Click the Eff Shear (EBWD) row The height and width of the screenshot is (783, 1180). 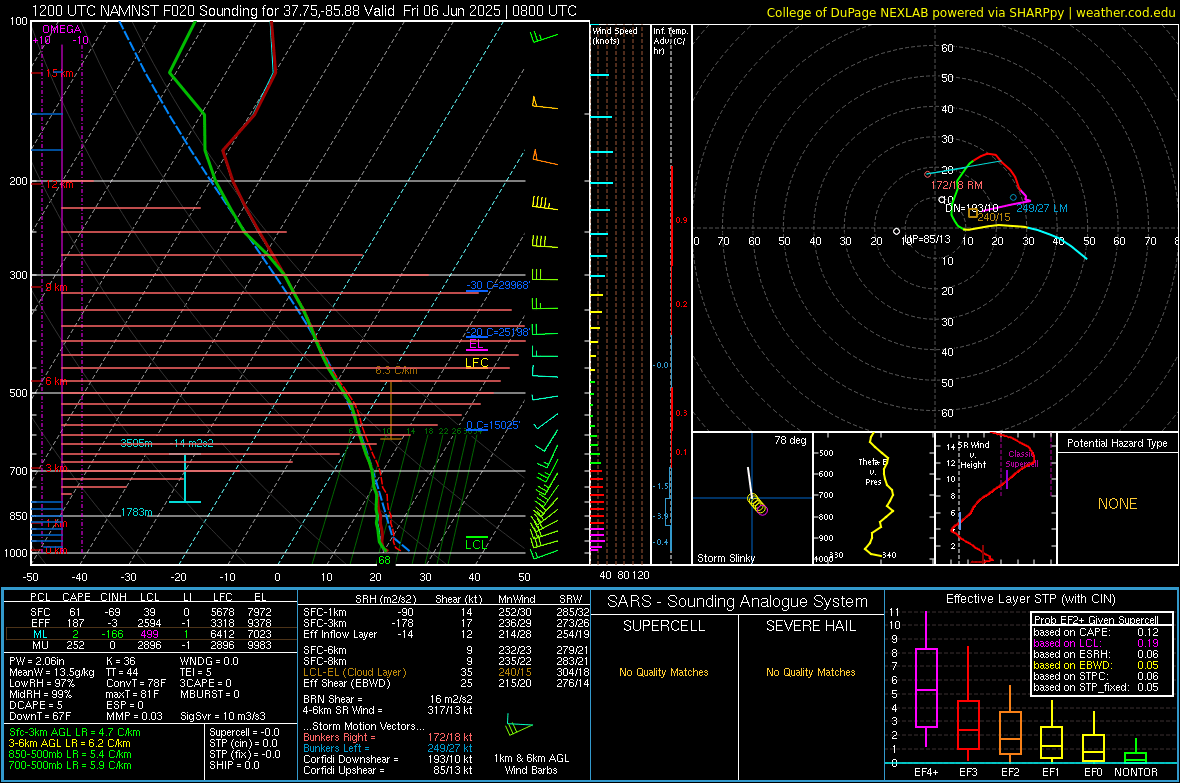[444, 684]
